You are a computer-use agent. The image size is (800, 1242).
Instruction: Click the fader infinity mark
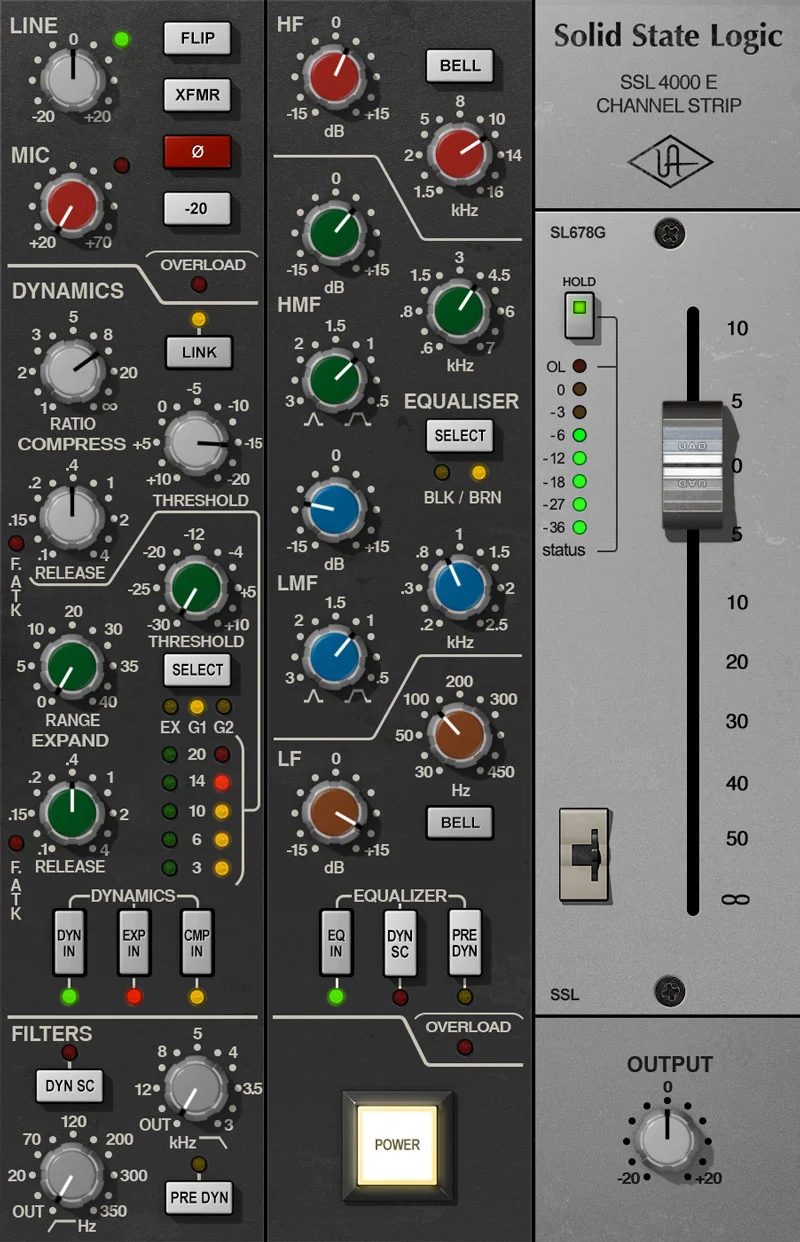735,900
